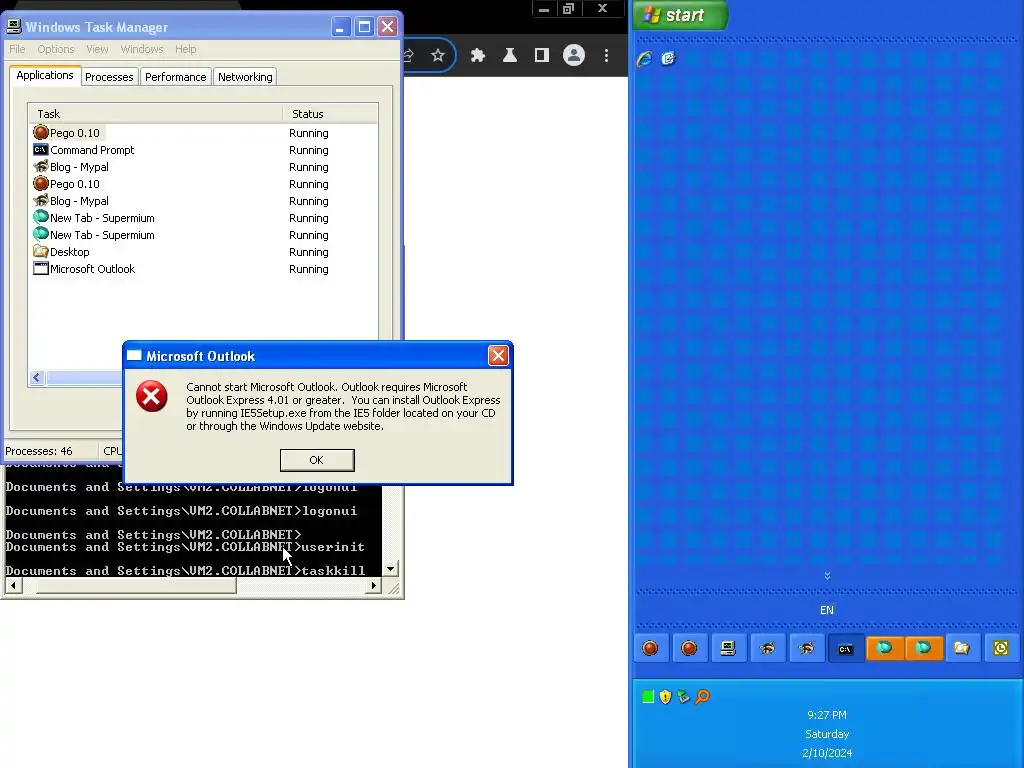
Task: Select the Desktop task row
Action: (203, 251)
